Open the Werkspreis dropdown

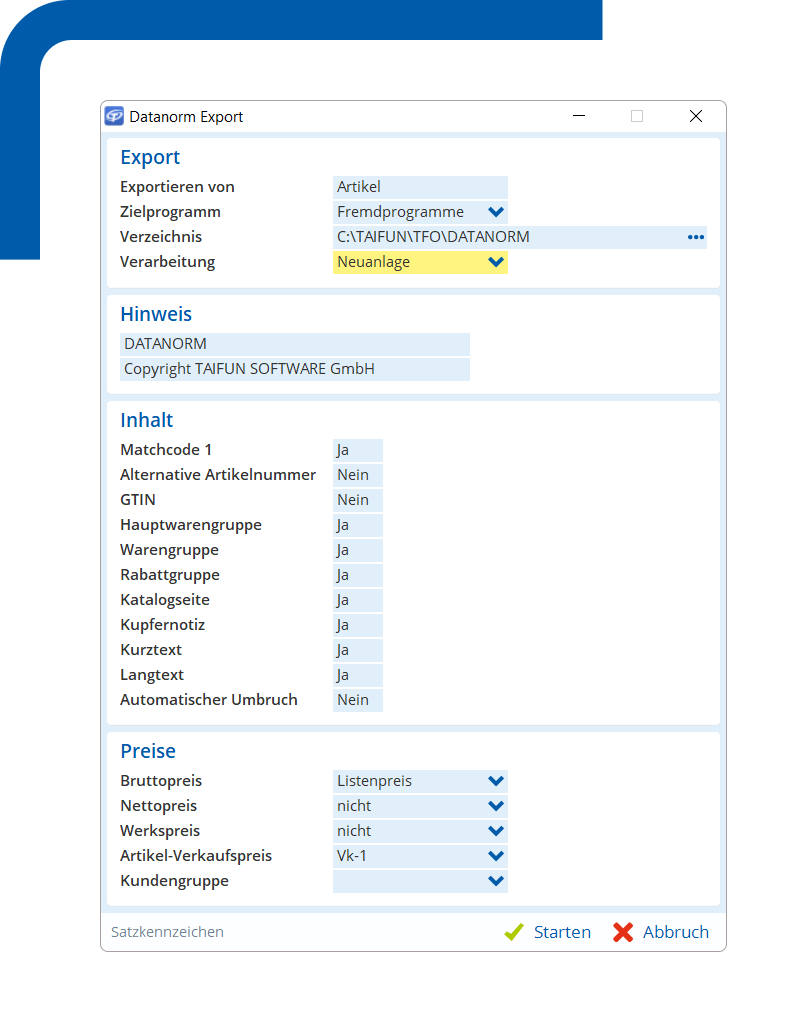[x=495, y=831]
